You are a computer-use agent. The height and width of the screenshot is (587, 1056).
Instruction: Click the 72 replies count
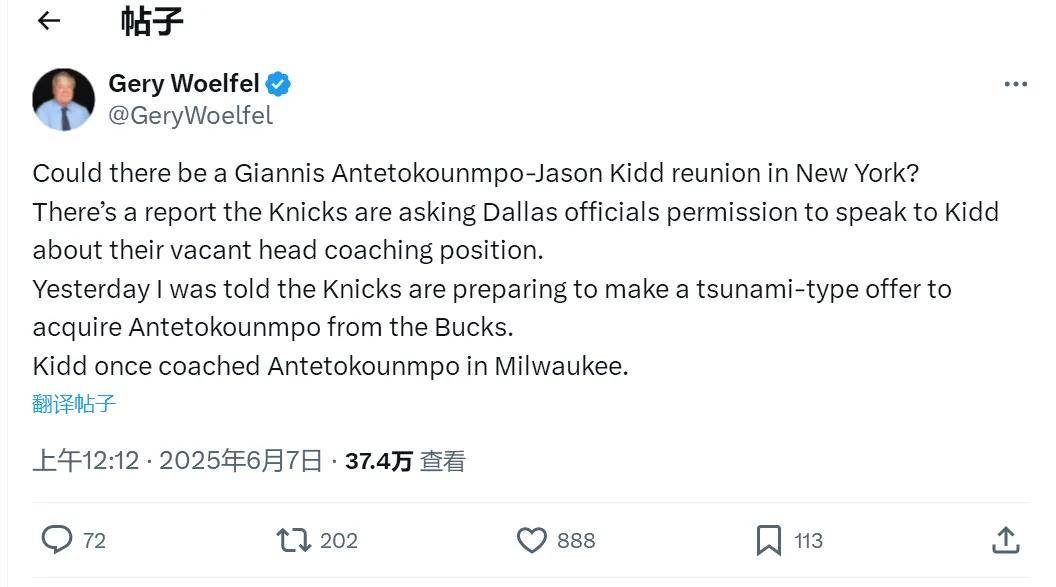coord(94,541)
